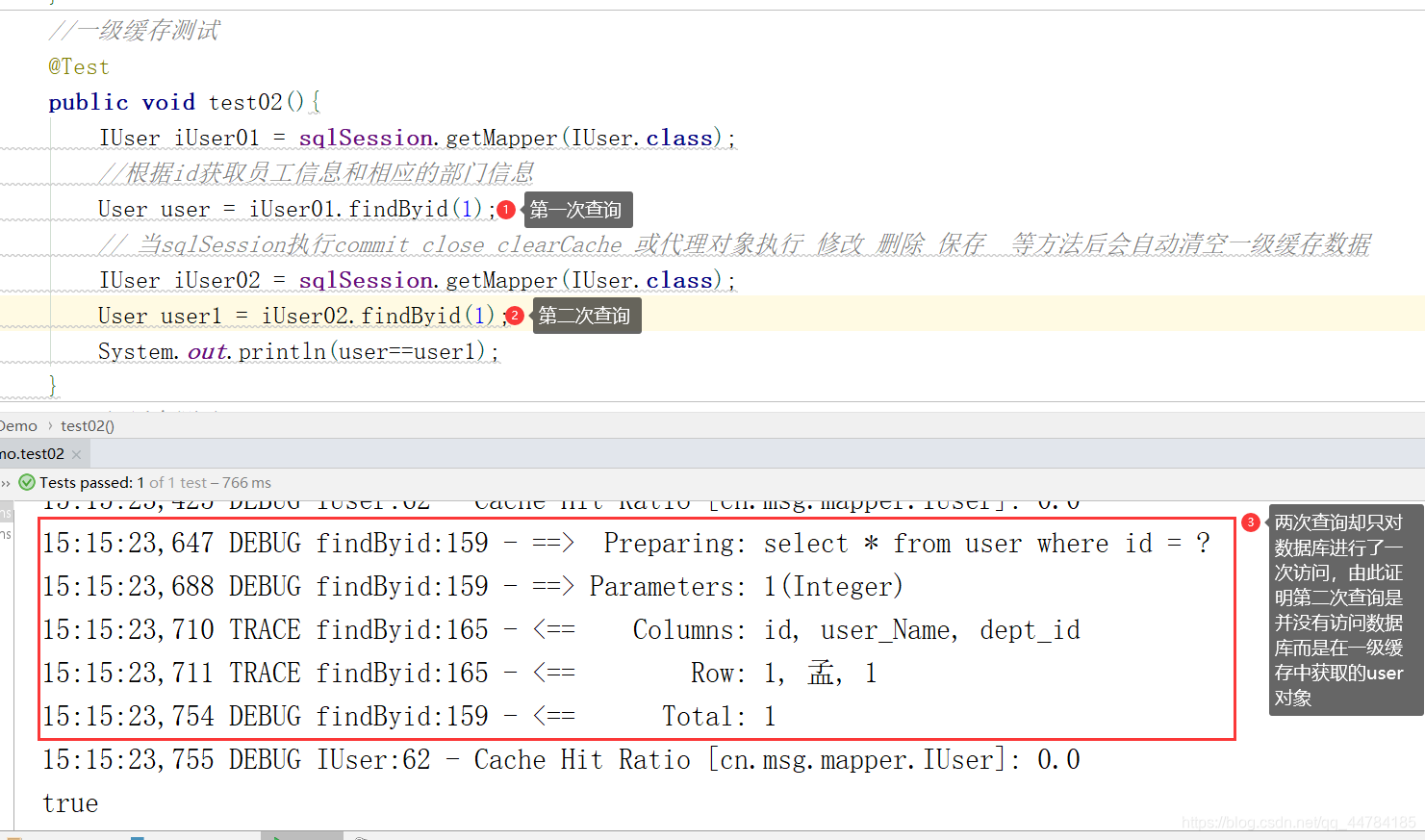The image size is (1425, 840).
Task: Click the highlighted 'User user1 = iUser02.findByid(1);' line
Action: pos(302,316)
